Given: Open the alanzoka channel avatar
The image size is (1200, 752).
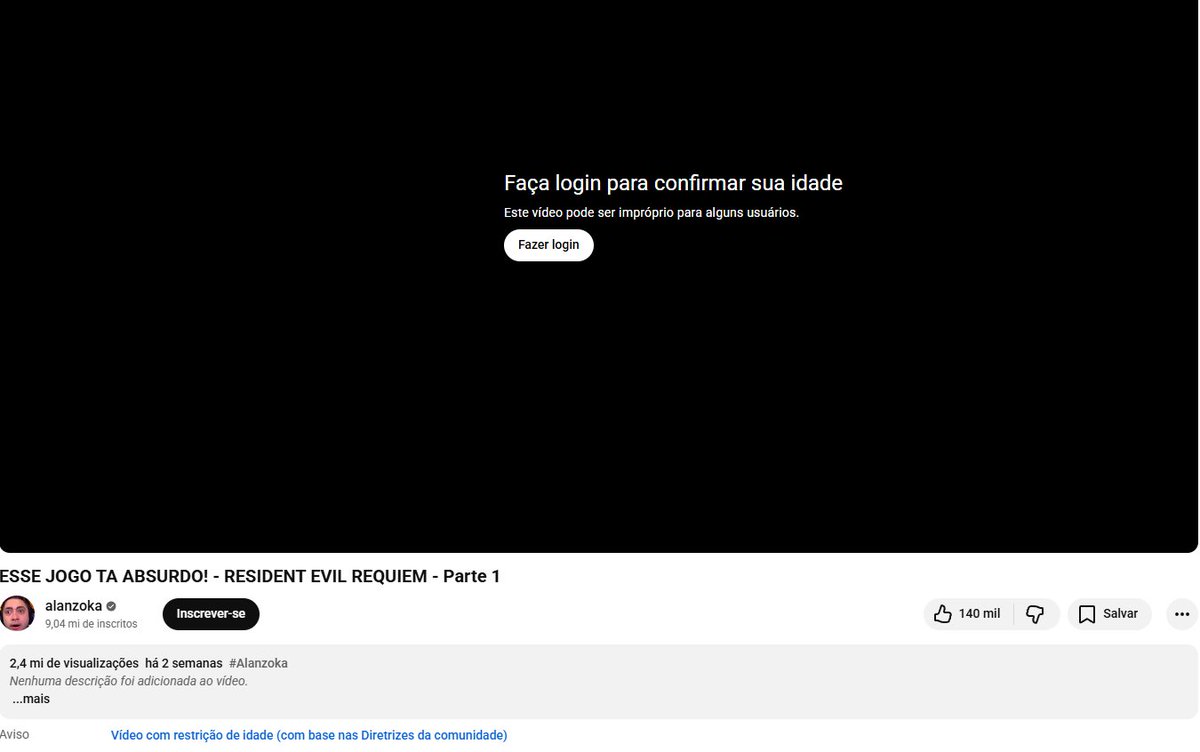Looking at the screenshot, I should coord(17,614).
